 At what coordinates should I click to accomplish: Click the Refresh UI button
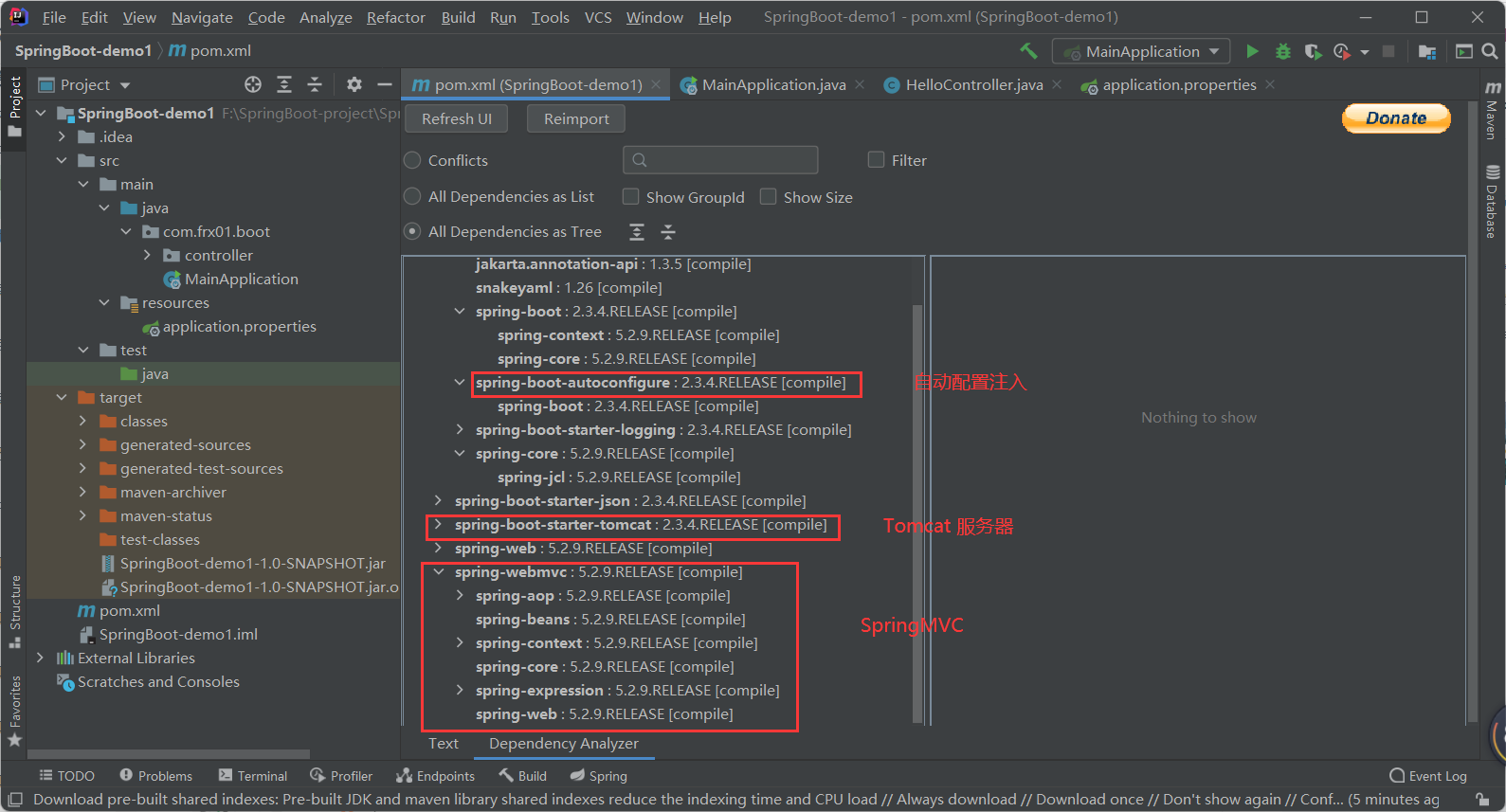pos(457,118)
